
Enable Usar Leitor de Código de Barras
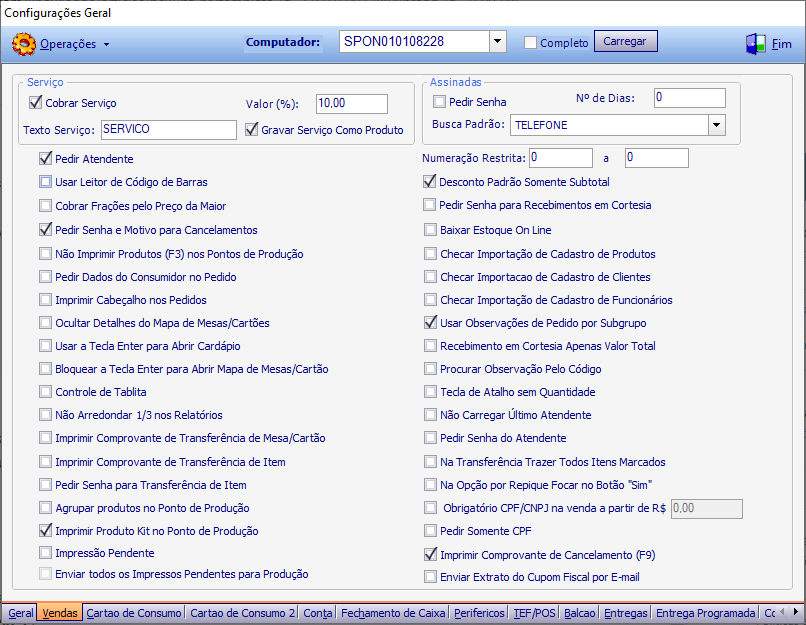pos(46,182)
